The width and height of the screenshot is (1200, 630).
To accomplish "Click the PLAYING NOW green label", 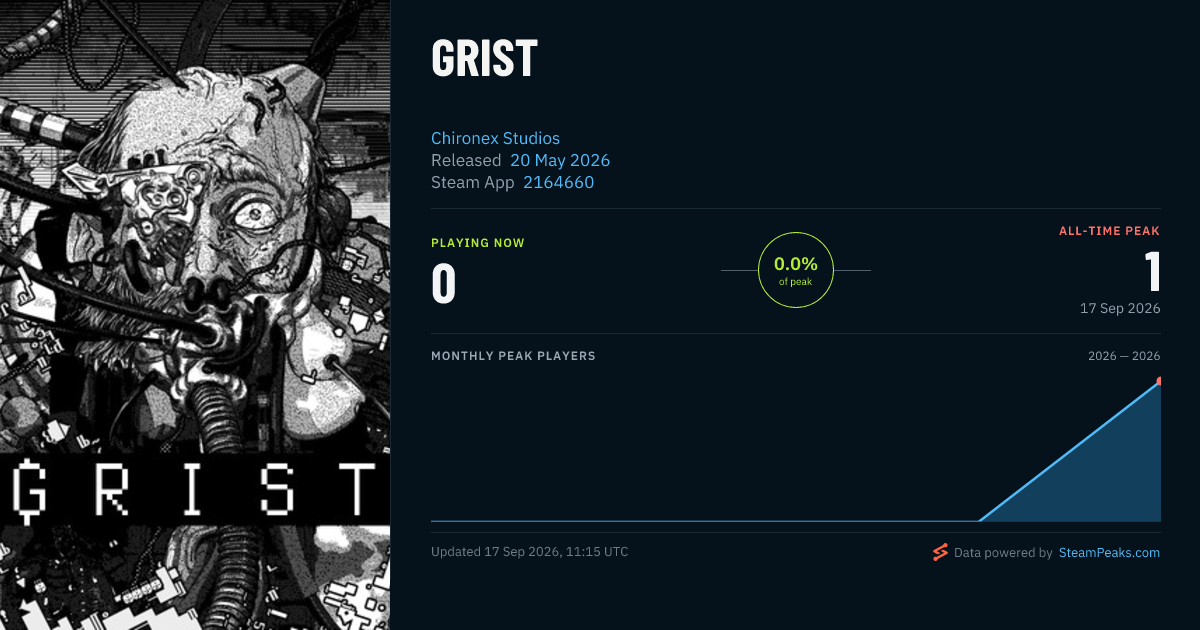I will click(x=478, y=243).
